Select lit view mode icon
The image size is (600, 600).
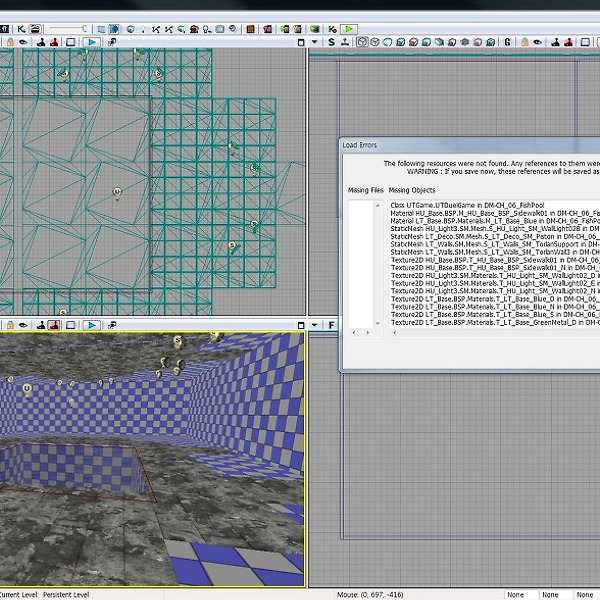pos(401,42)
